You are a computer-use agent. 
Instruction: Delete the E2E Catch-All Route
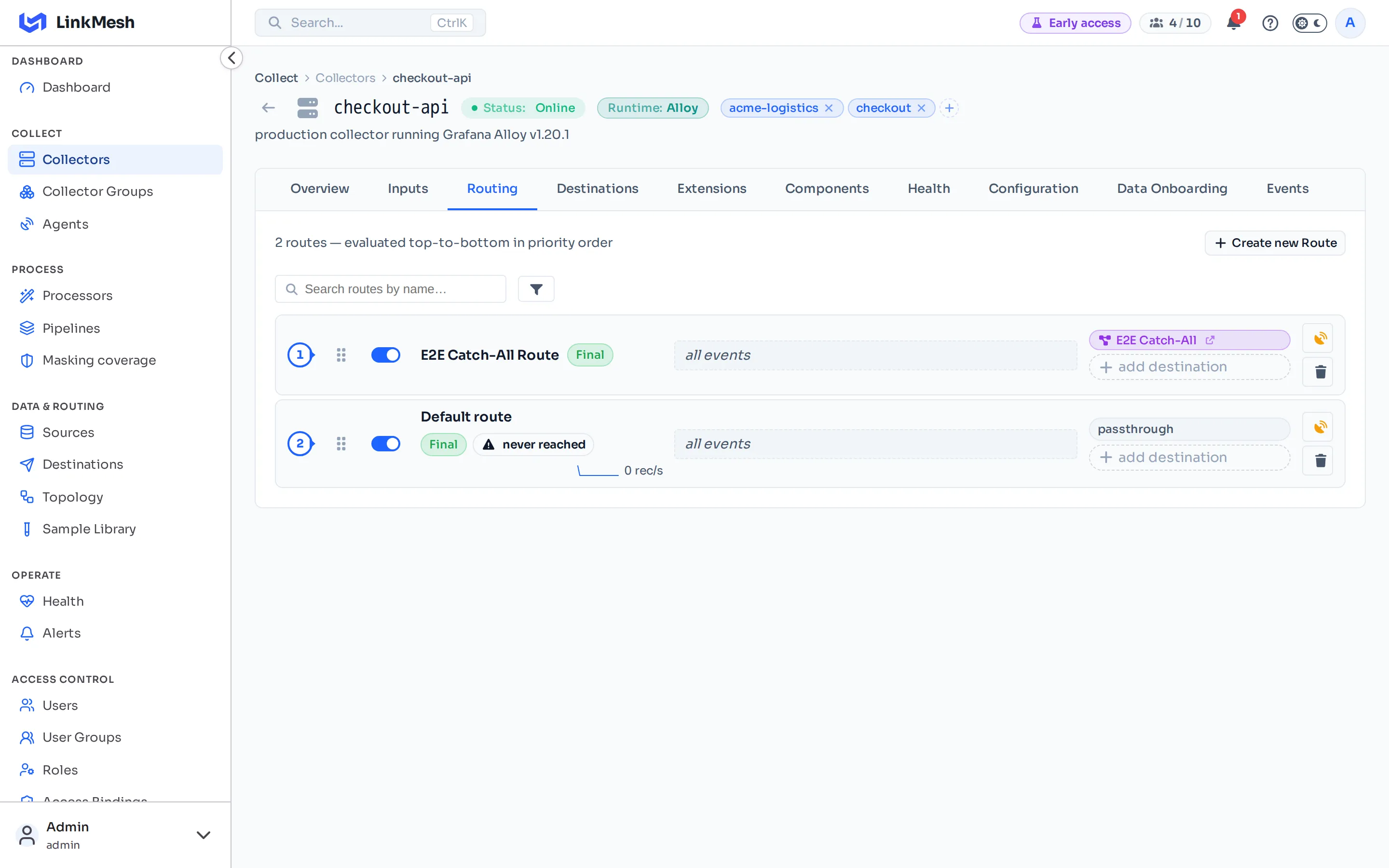tap(1318, 371)
